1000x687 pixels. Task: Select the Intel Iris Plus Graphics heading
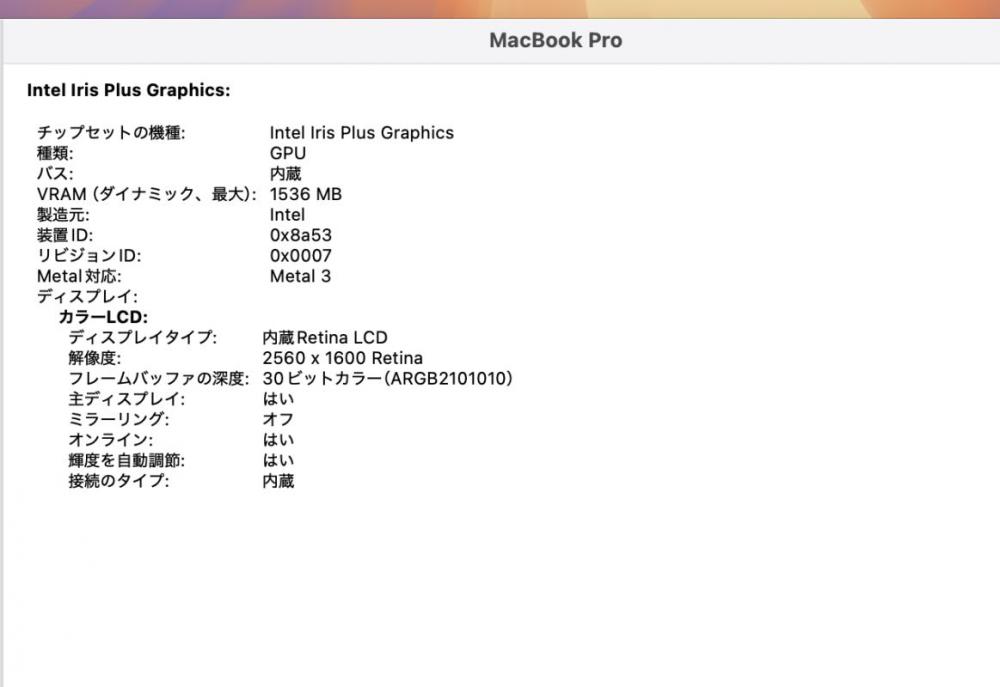click(129, 90)
